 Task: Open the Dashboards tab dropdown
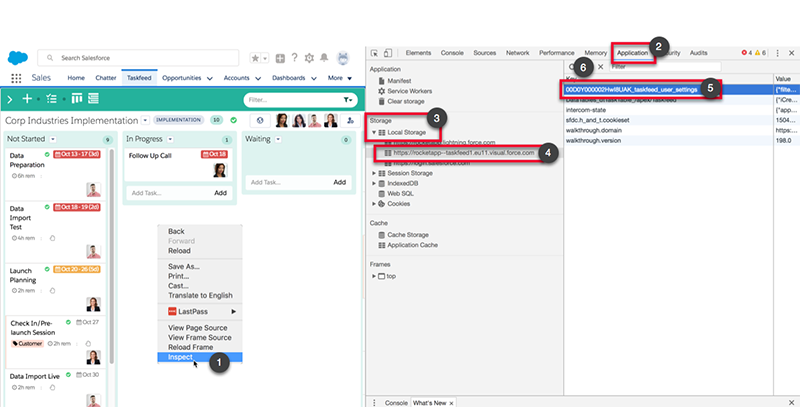coord(314,79)
